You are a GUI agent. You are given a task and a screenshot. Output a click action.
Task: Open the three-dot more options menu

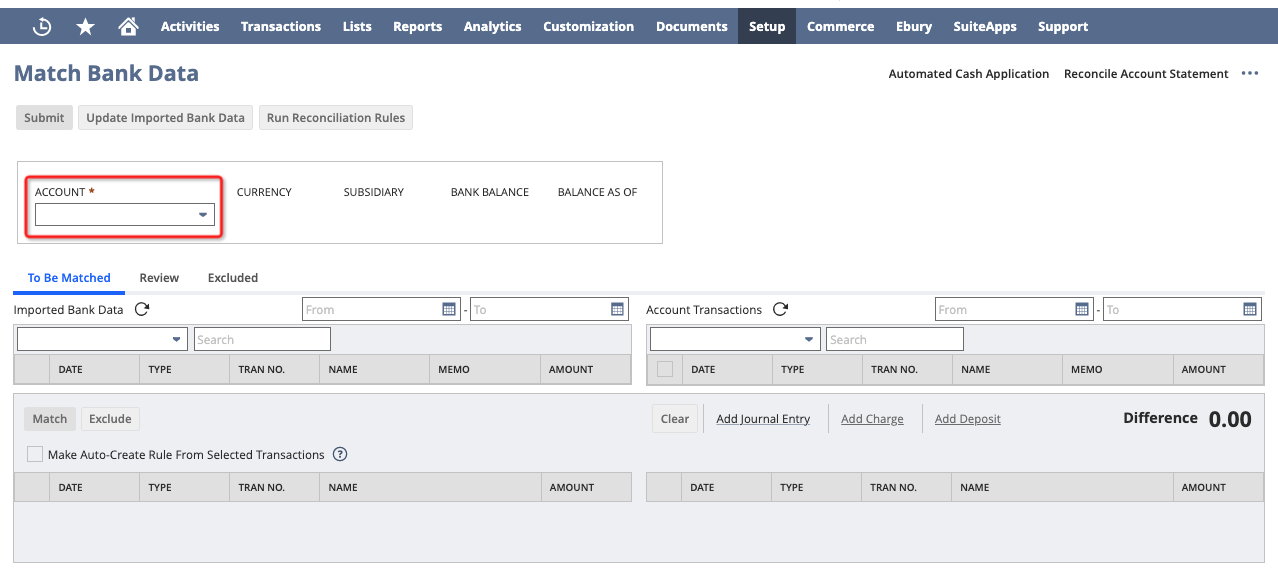tap(1250, 74)
